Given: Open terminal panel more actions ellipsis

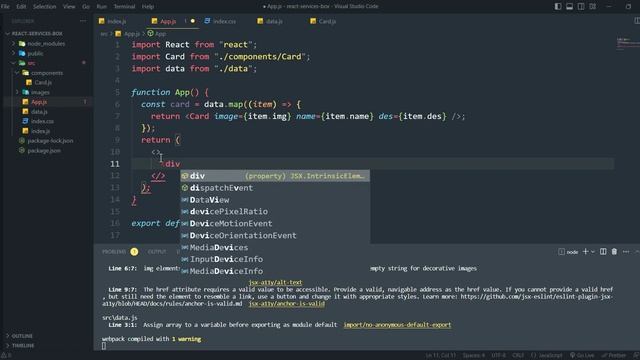Looking at the screenshot, I should (626, 252).
